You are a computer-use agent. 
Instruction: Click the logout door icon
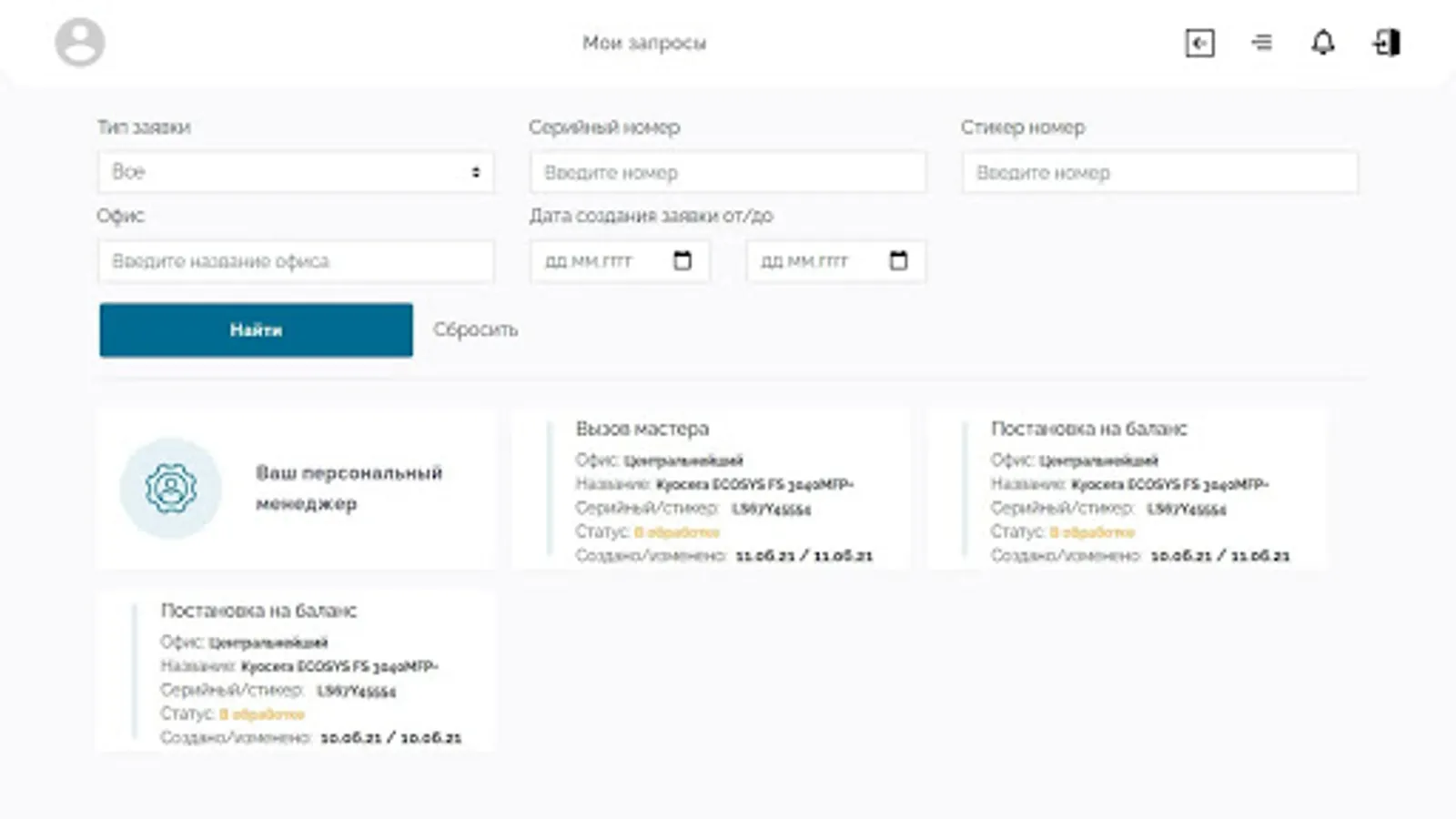click(x=1386, y=43)
